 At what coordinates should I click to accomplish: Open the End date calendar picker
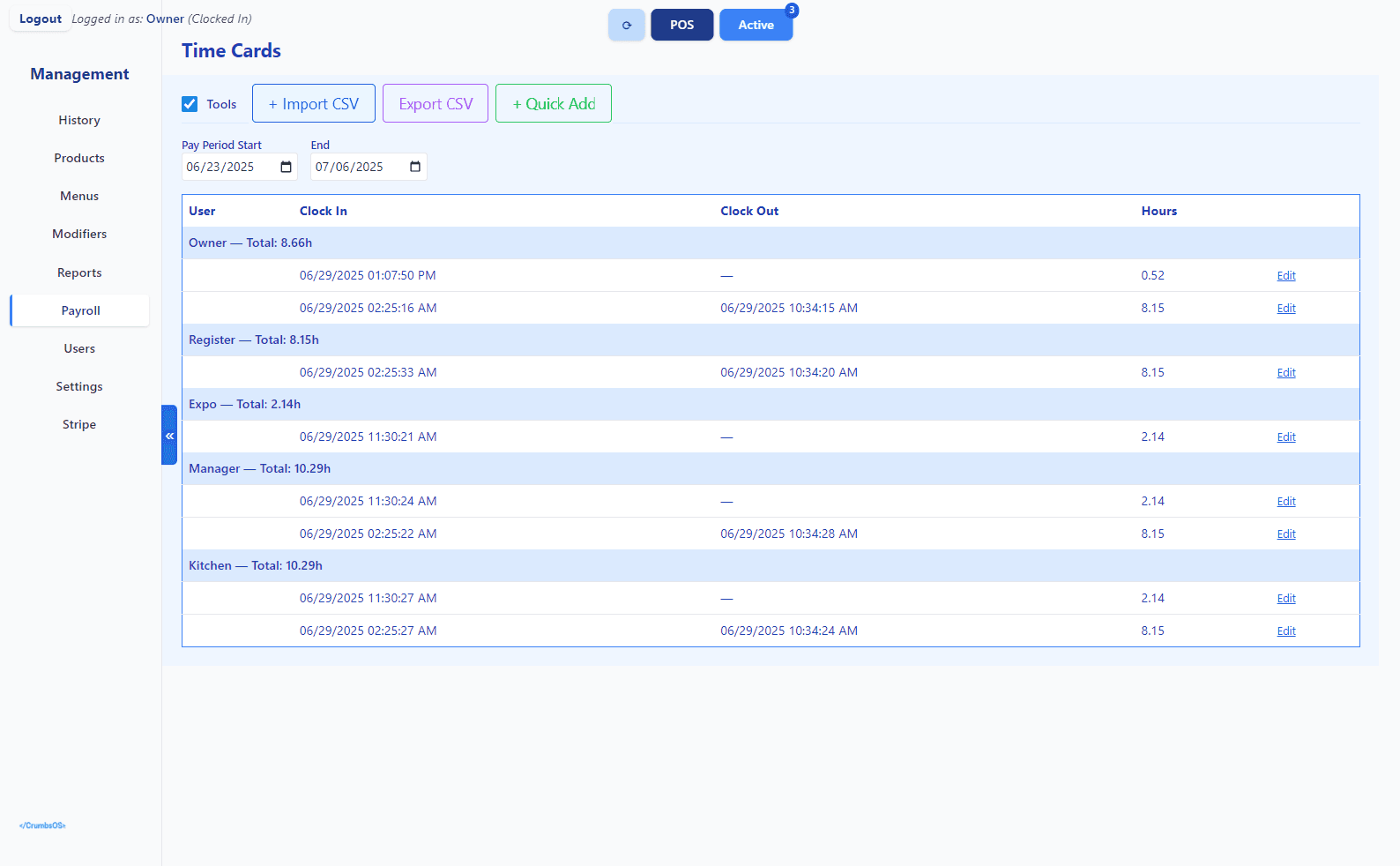click(x=415, y=167)
